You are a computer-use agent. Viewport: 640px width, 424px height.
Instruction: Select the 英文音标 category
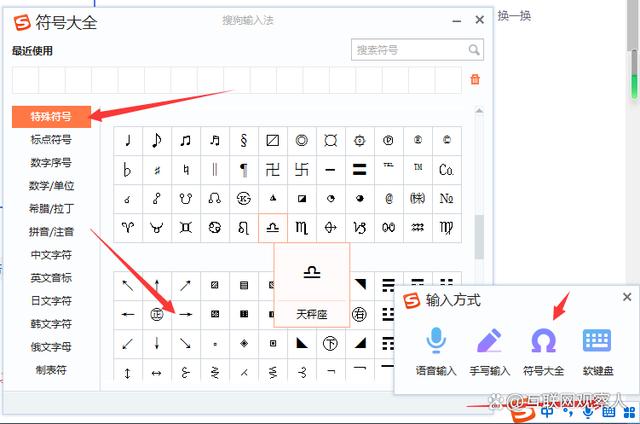click(x=51, y=277)
